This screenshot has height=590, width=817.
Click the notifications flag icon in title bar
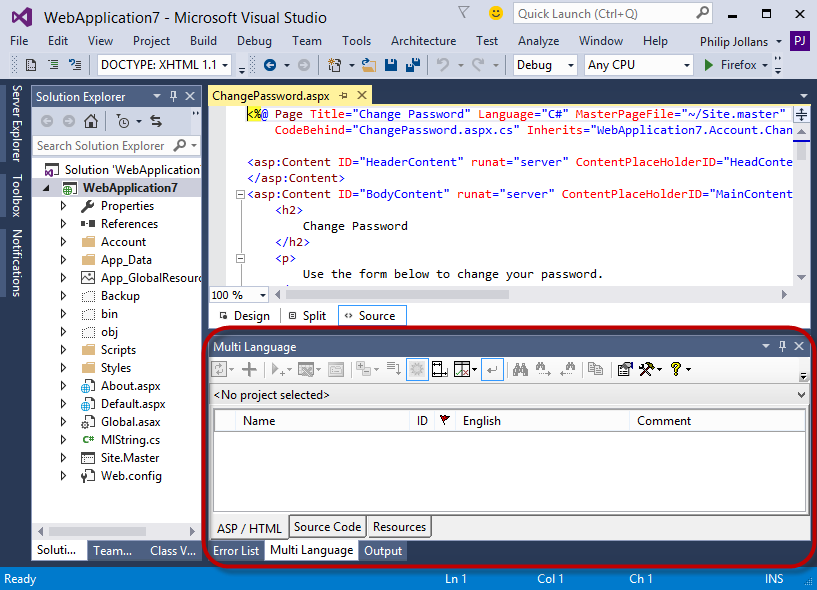point(464,13)
